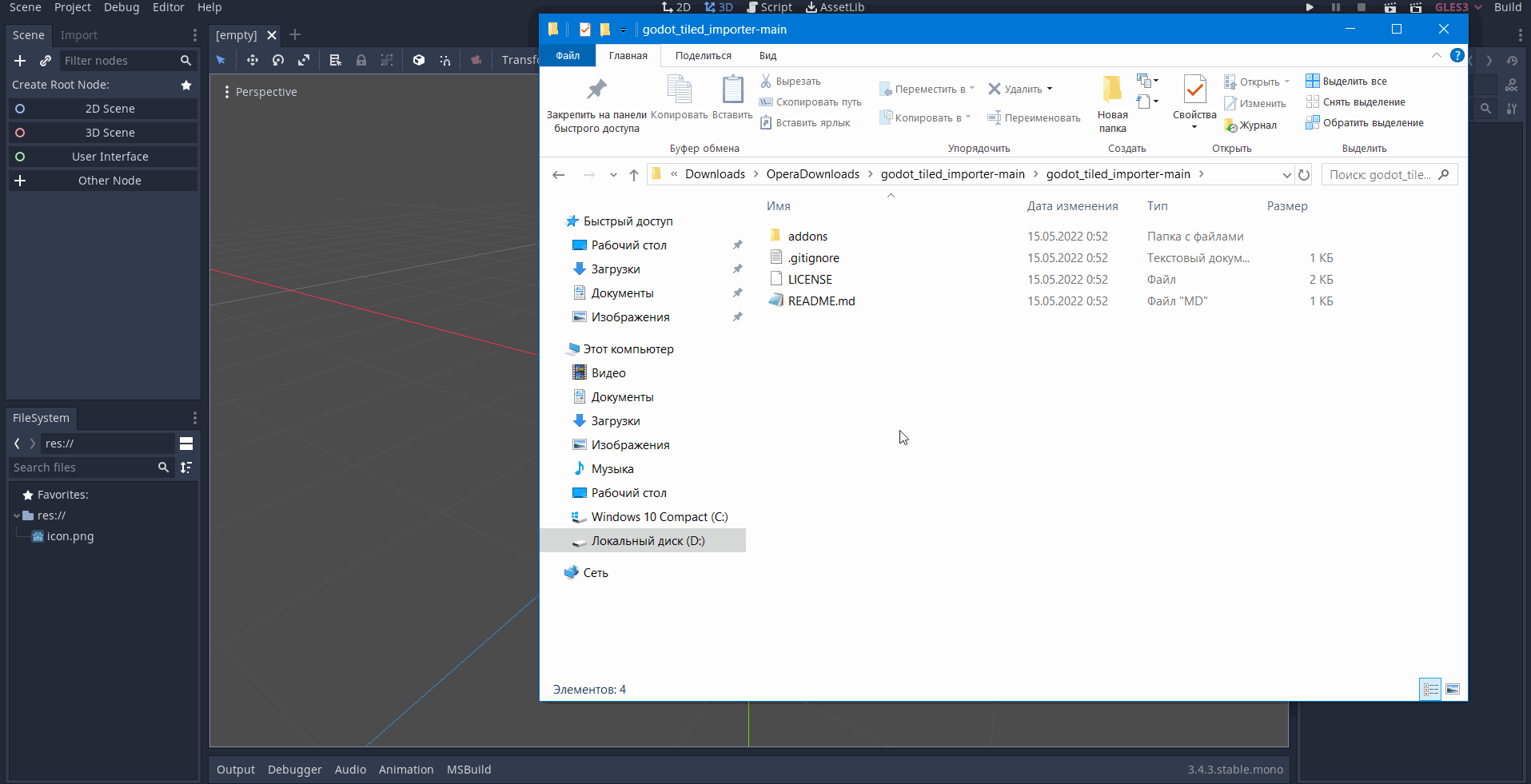Select the Godot Move Mode tool
Screen dimensions: 1531x784
tap(252, 60)
